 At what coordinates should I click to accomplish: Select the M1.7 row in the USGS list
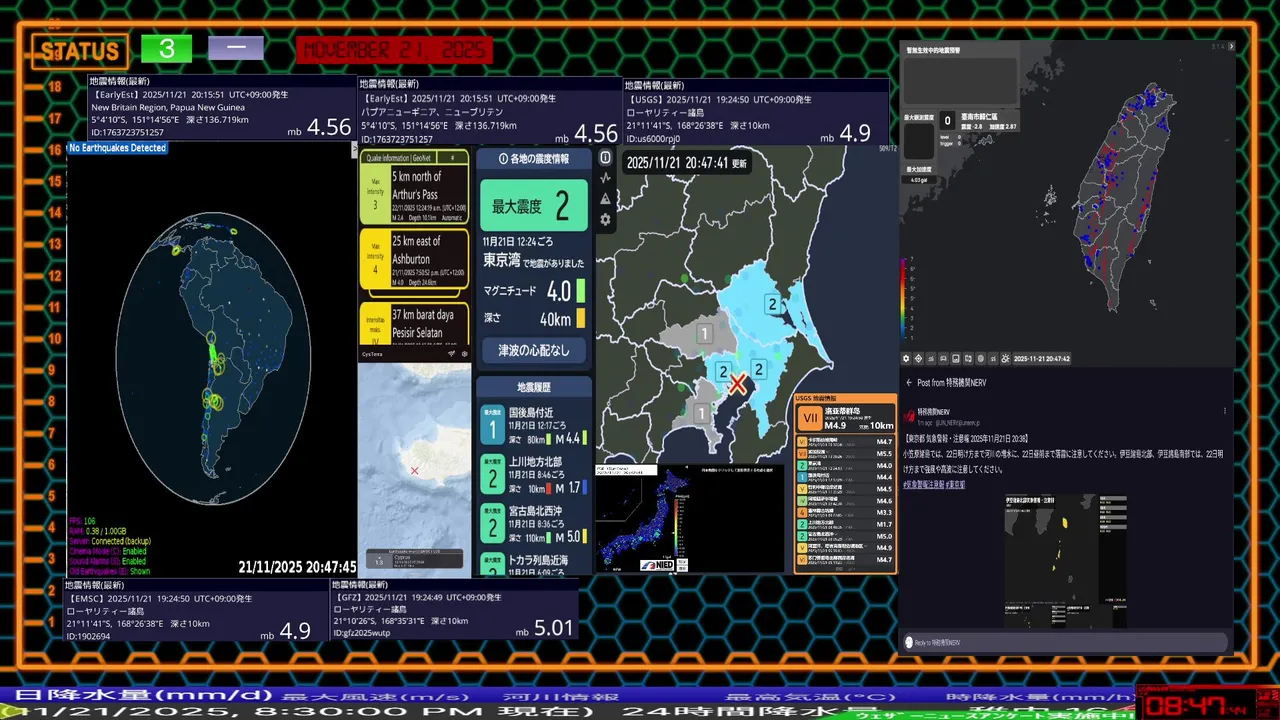click(846, 524)
